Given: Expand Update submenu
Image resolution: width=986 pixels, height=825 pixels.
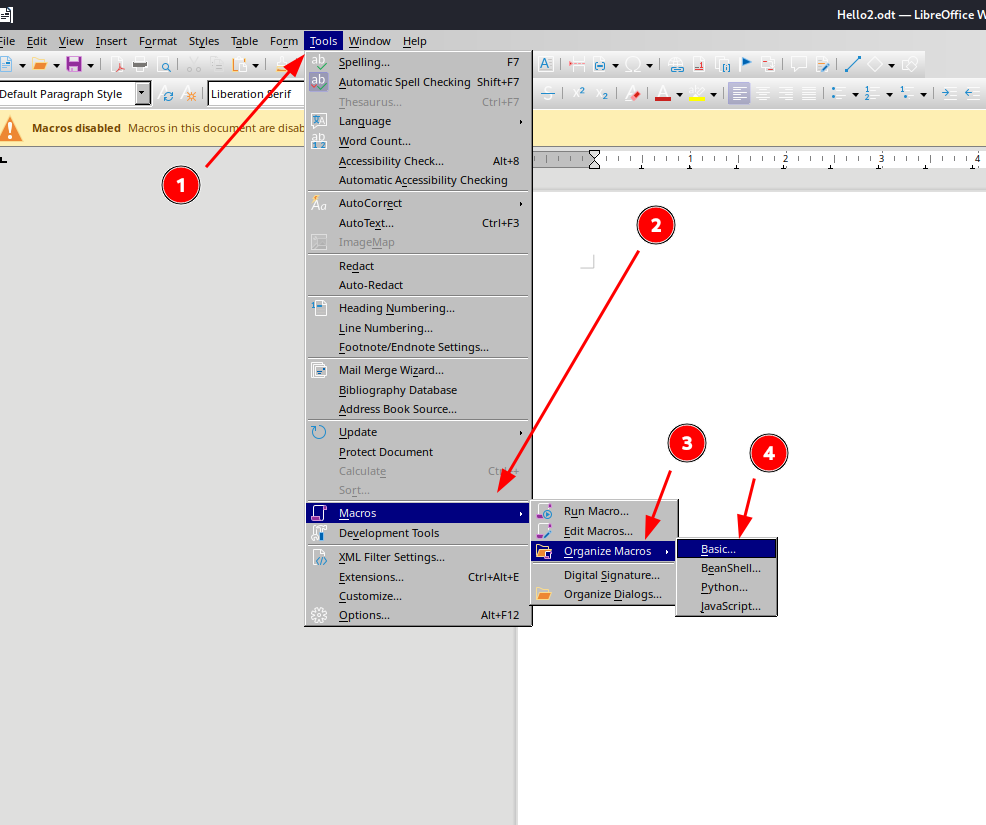Looking at the screenshot, I should coord(419,433).
